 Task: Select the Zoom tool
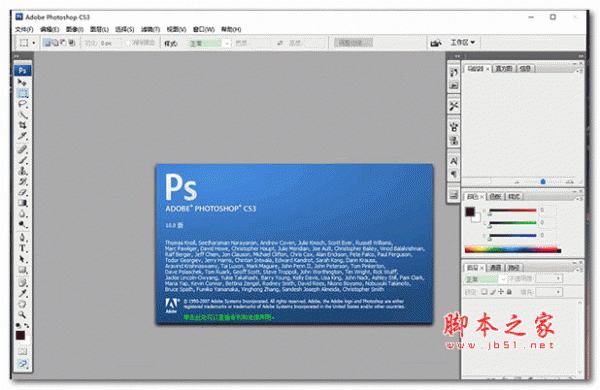[22, 315]
